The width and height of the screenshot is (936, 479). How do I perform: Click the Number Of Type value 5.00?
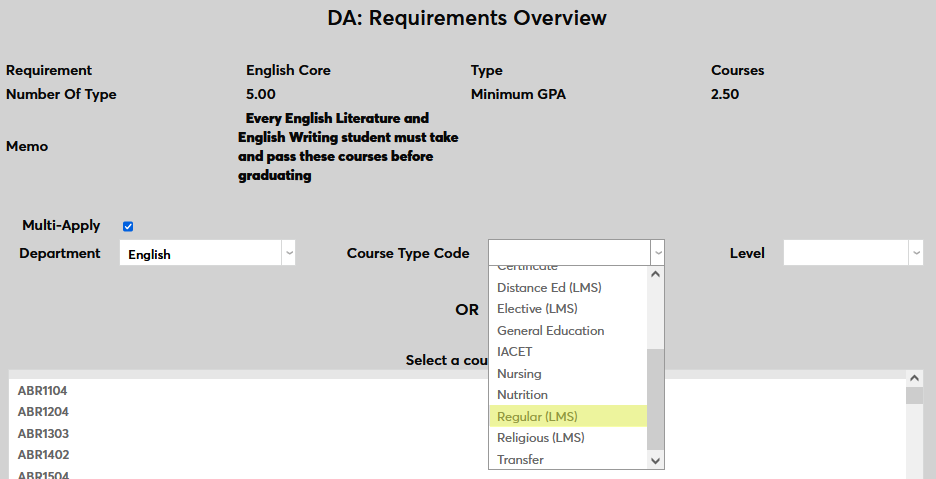[x=261, y=94]
